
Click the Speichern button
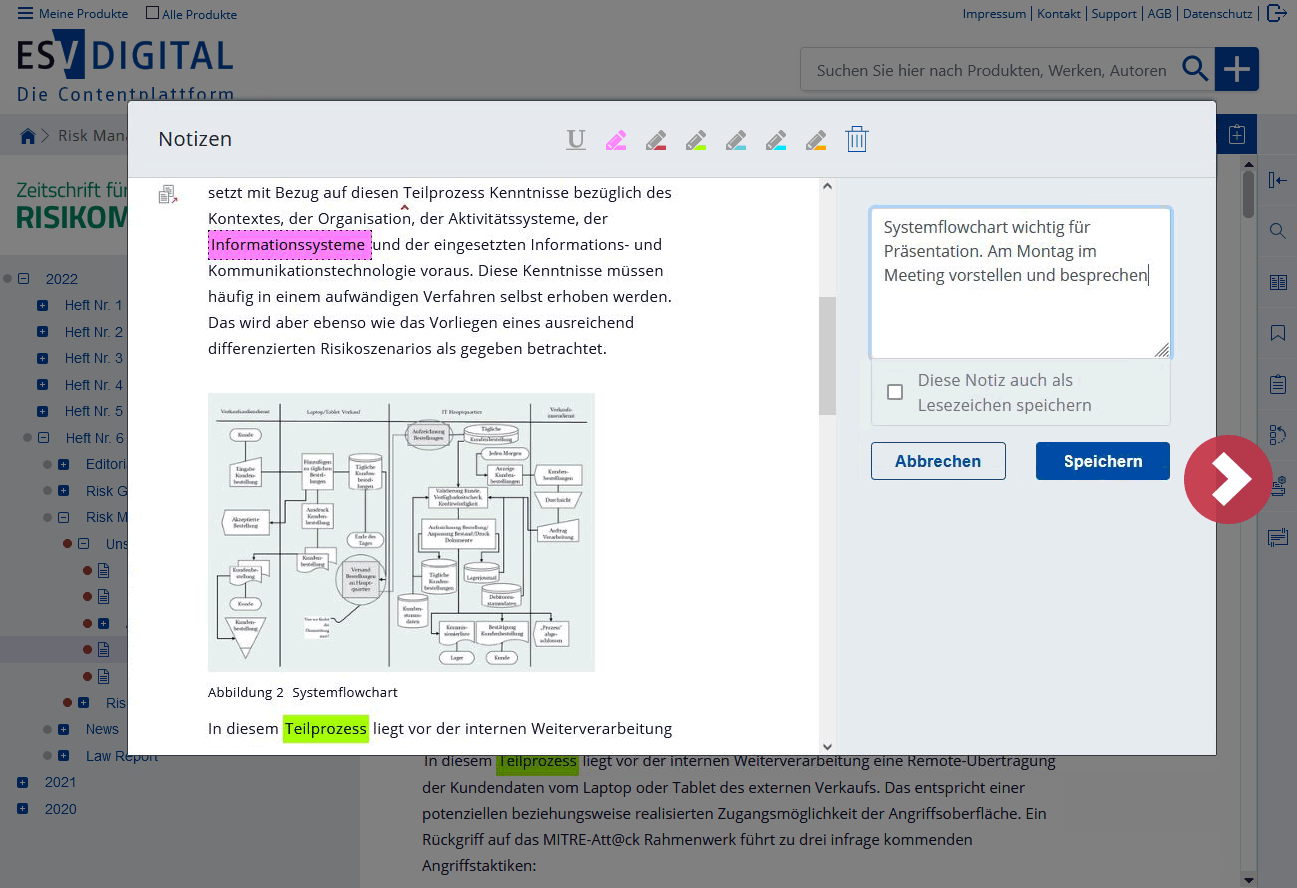coord(1102,461)
